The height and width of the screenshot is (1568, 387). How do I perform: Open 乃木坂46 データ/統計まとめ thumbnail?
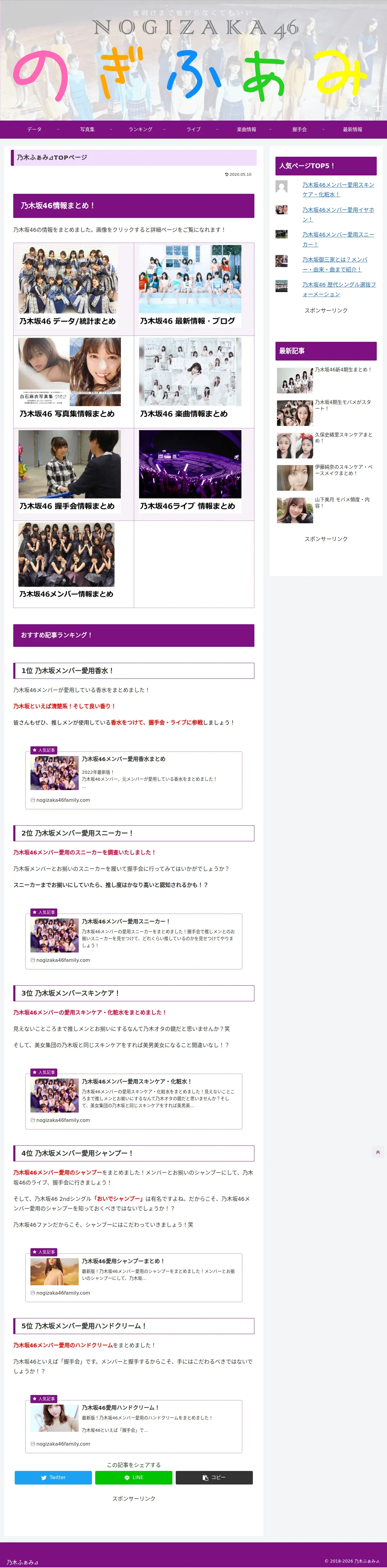[x=69, y=287]
